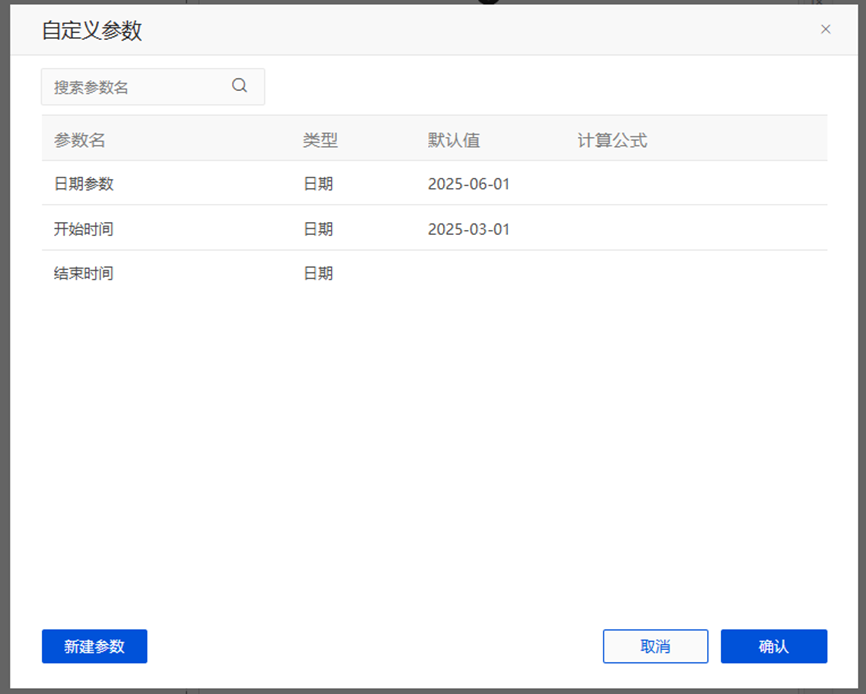Click the 自定义参数 dialog title
This screenshot has height=694, width=866.
click(92, 30)
